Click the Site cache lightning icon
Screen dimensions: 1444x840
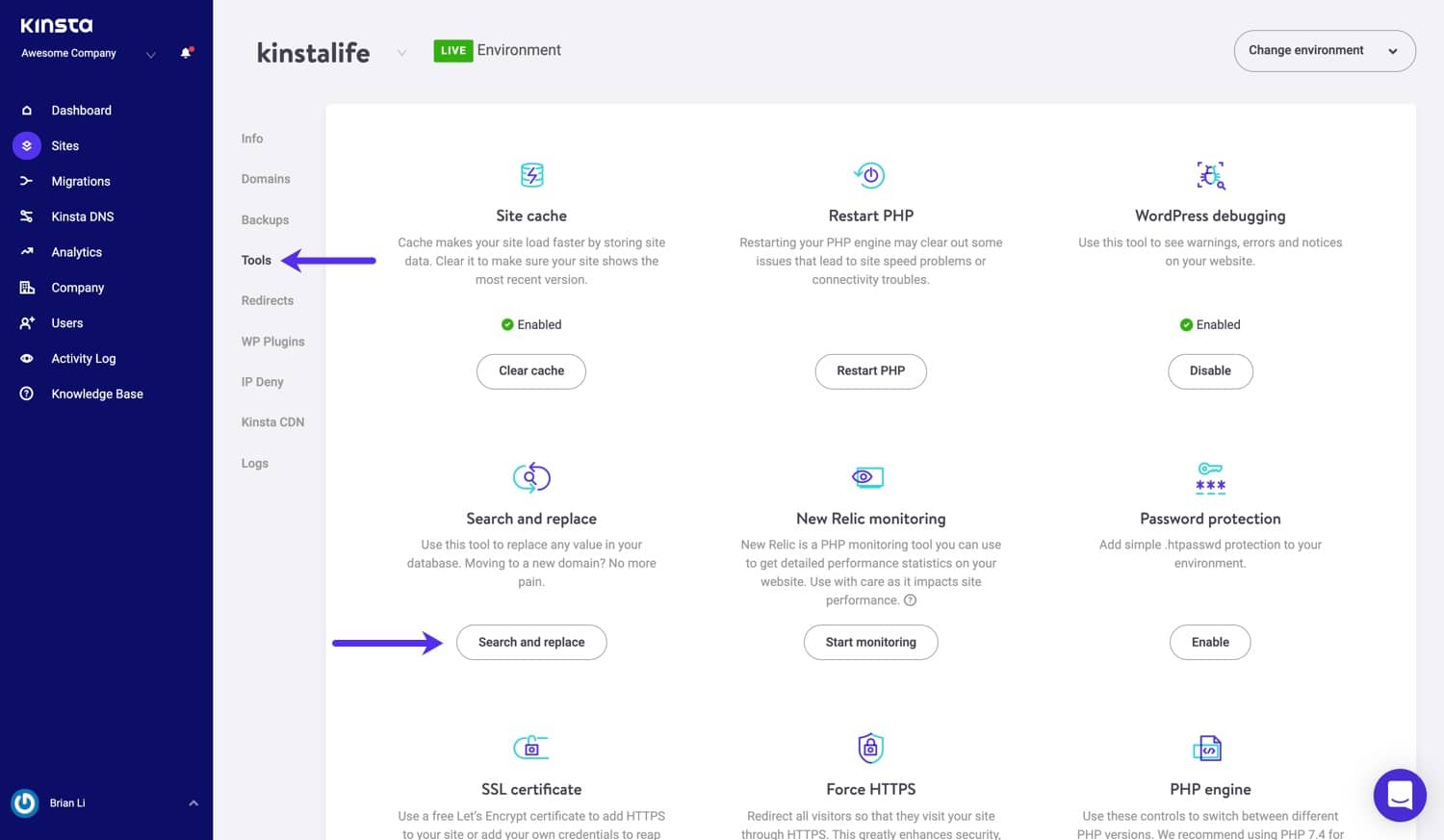click(531, 175)
